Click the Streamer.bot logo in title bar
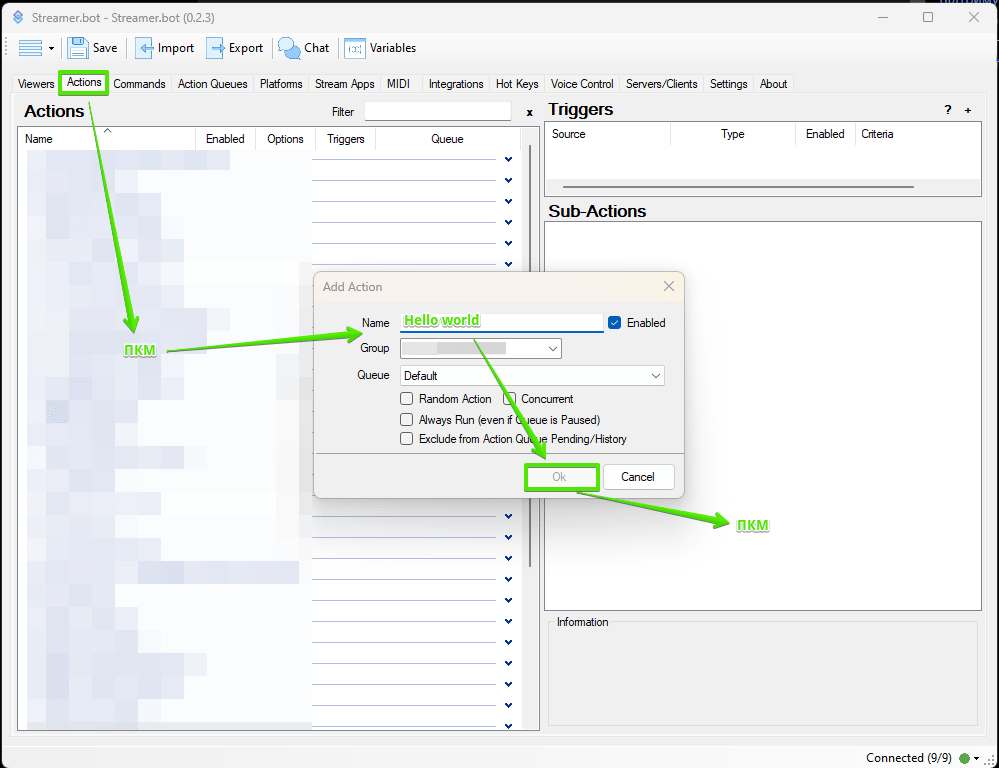The height and width of the screenshot is (768, 999). (18, 17)
